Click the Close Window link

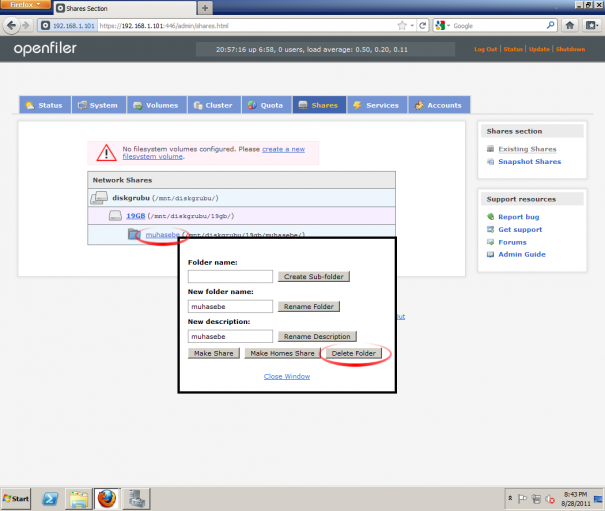(x=287, y=376)
